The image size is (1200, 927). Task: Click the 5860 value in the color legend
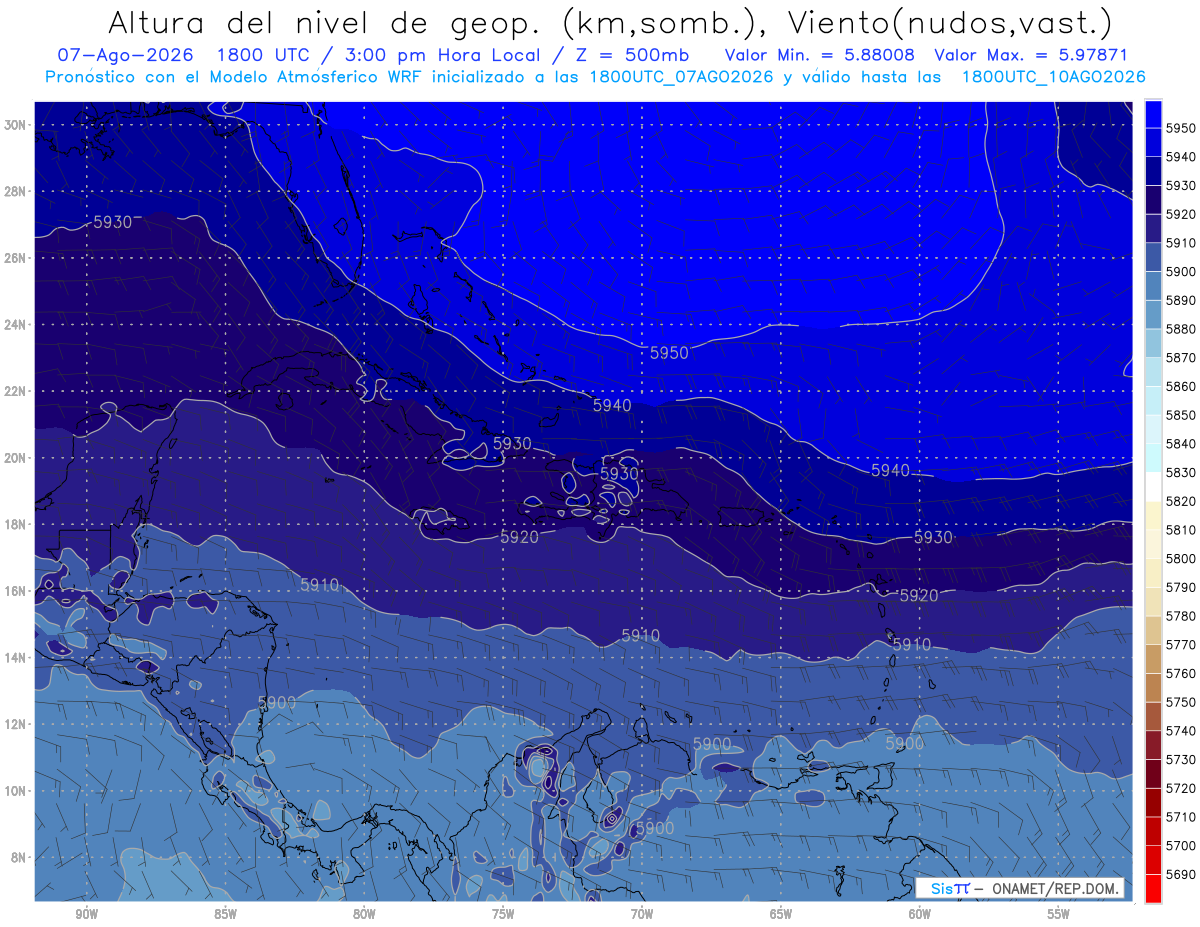(x=1180, y=386)
